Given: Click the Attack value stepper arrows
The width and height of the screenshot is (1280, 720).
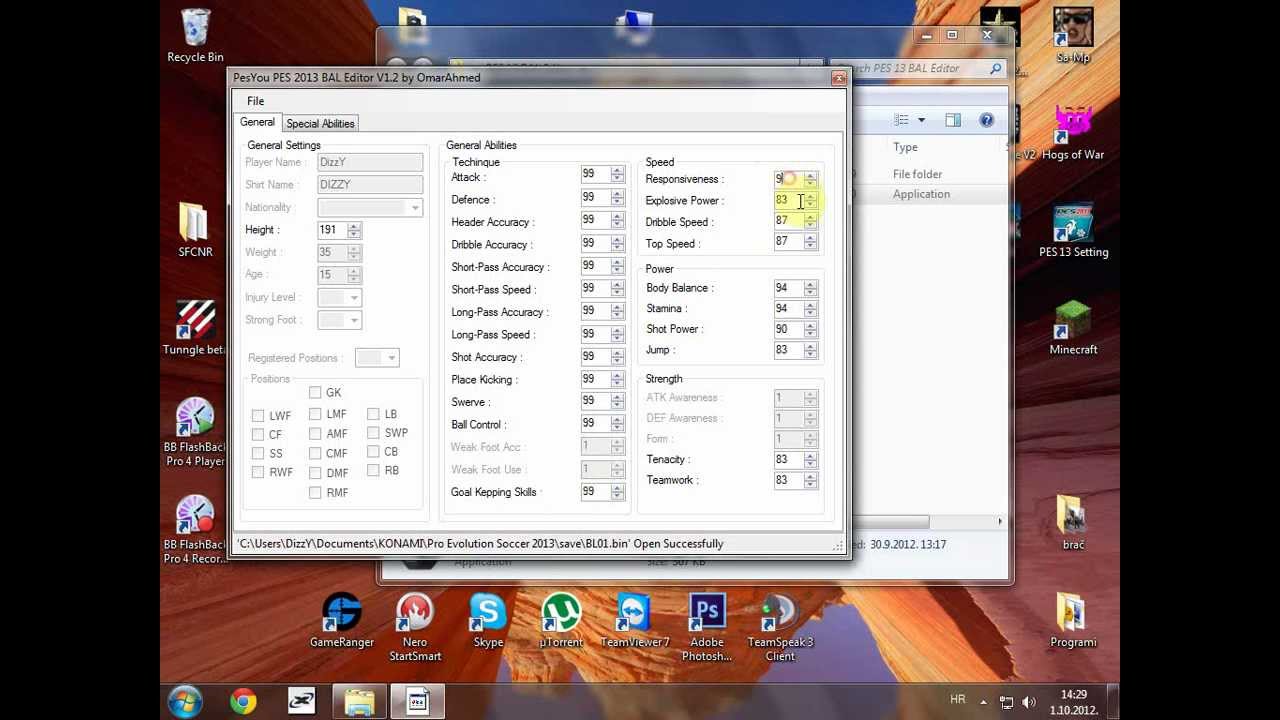Looking at the screenshot, I should [x=617, y=174].
